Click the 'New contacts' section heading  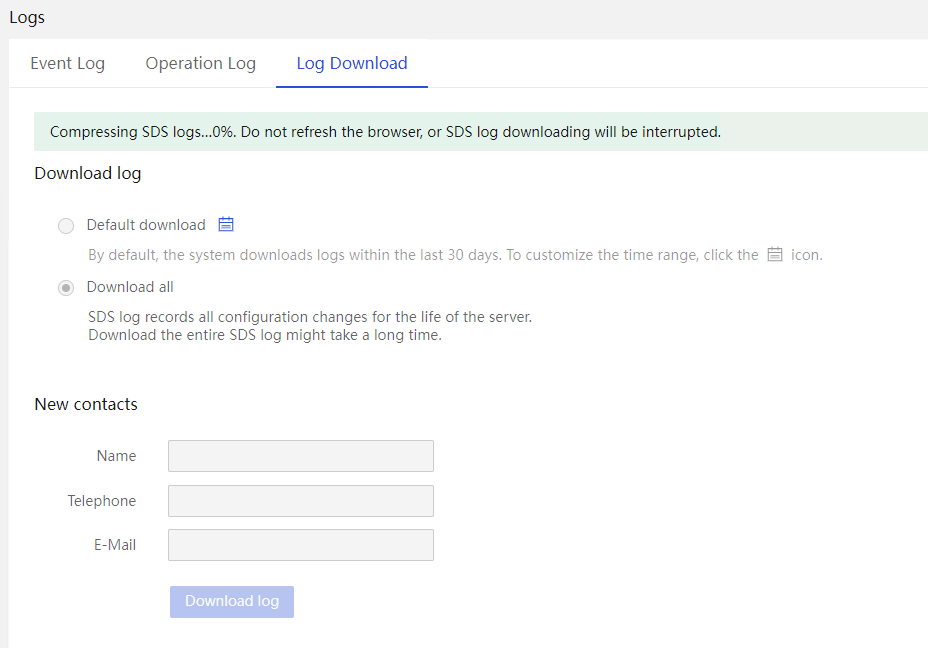point(86,404)
